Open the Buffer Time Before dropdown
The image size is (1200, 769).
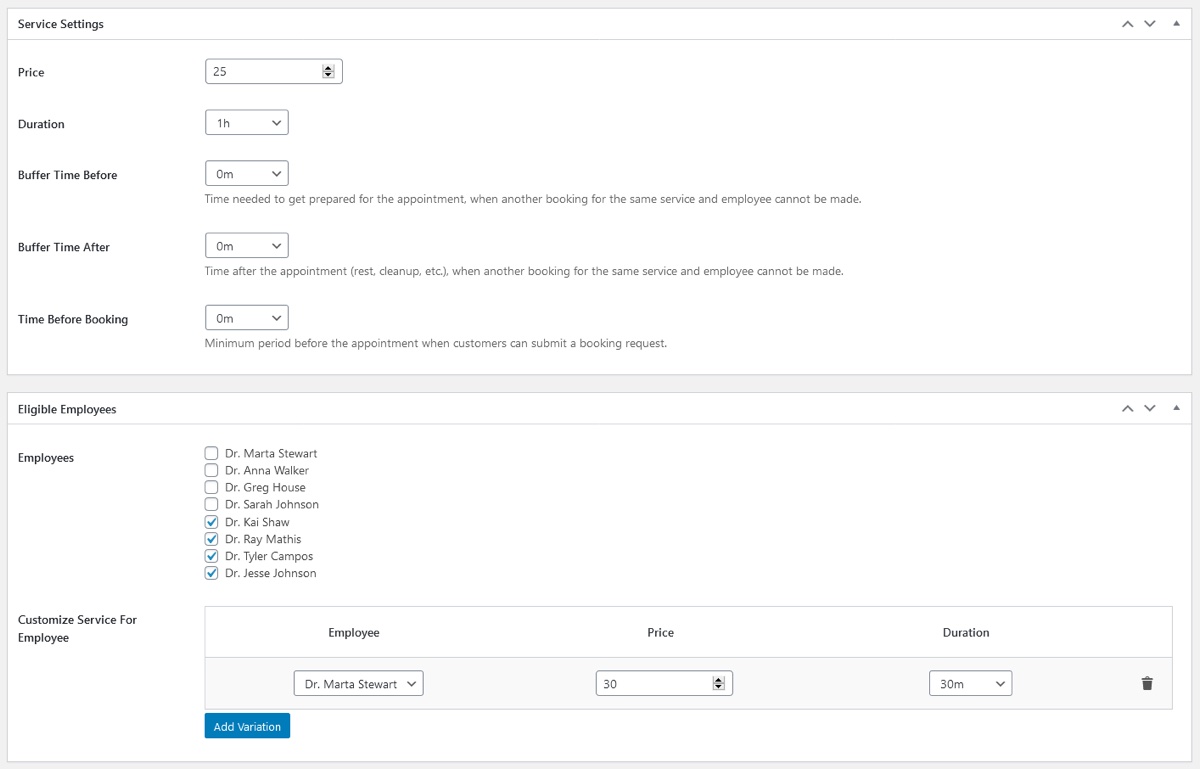tap(247, 174)
